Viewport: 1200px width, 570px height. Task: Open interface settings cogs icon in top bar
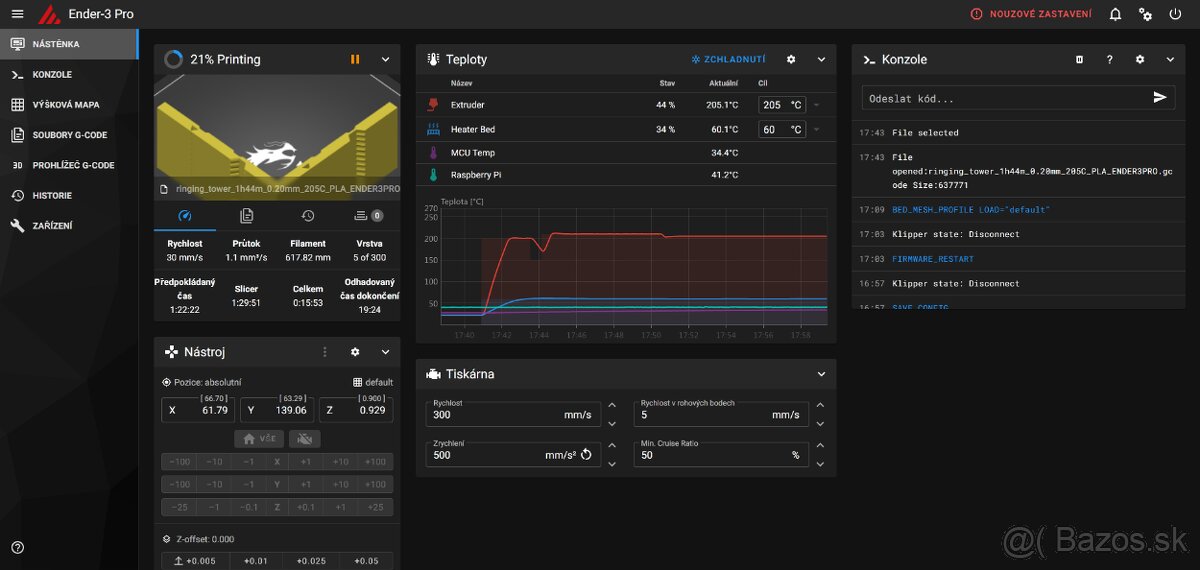pyautogui.click(x=1145, y=14)
